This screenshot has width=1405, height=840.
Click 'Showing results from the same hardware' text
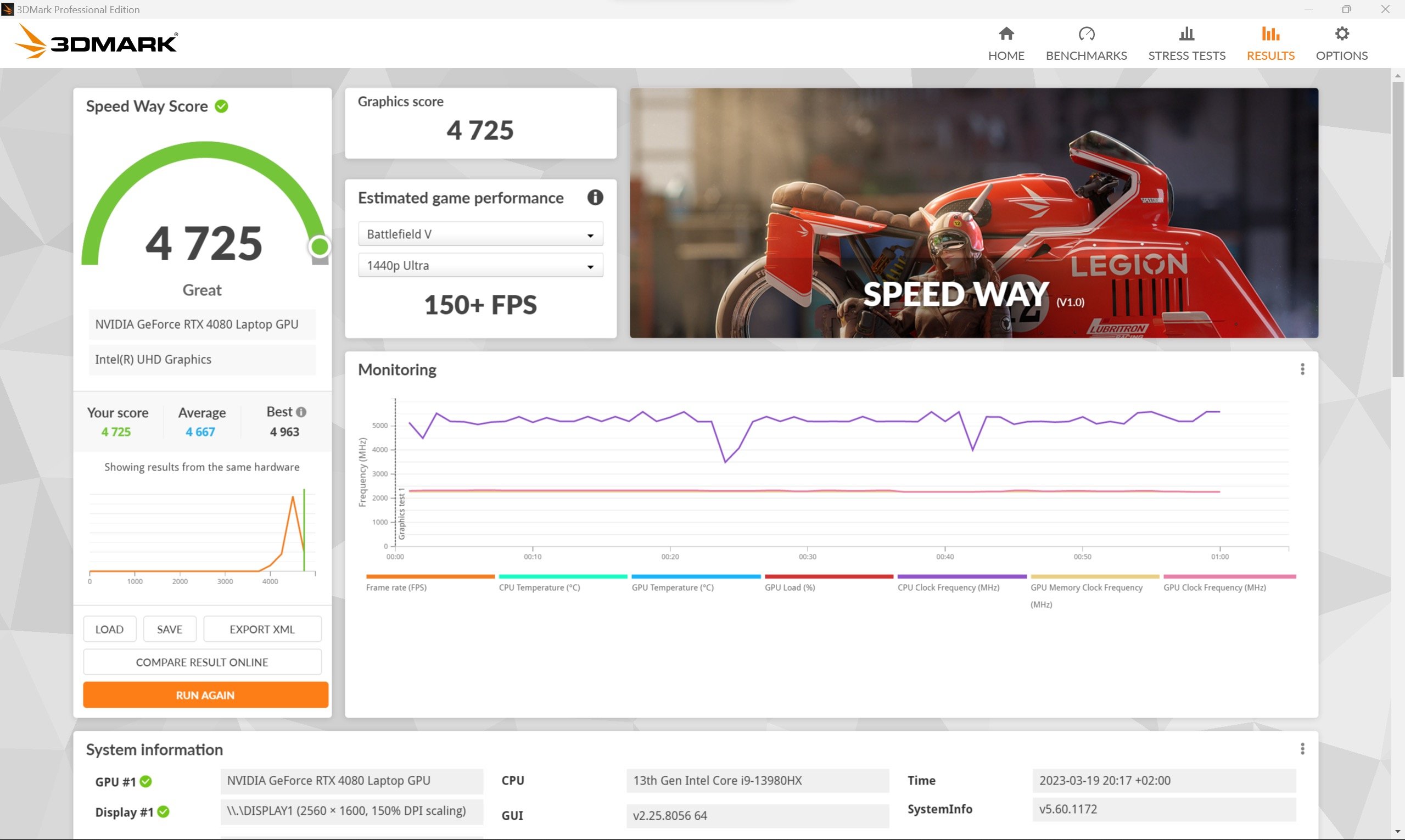(202, 467)
